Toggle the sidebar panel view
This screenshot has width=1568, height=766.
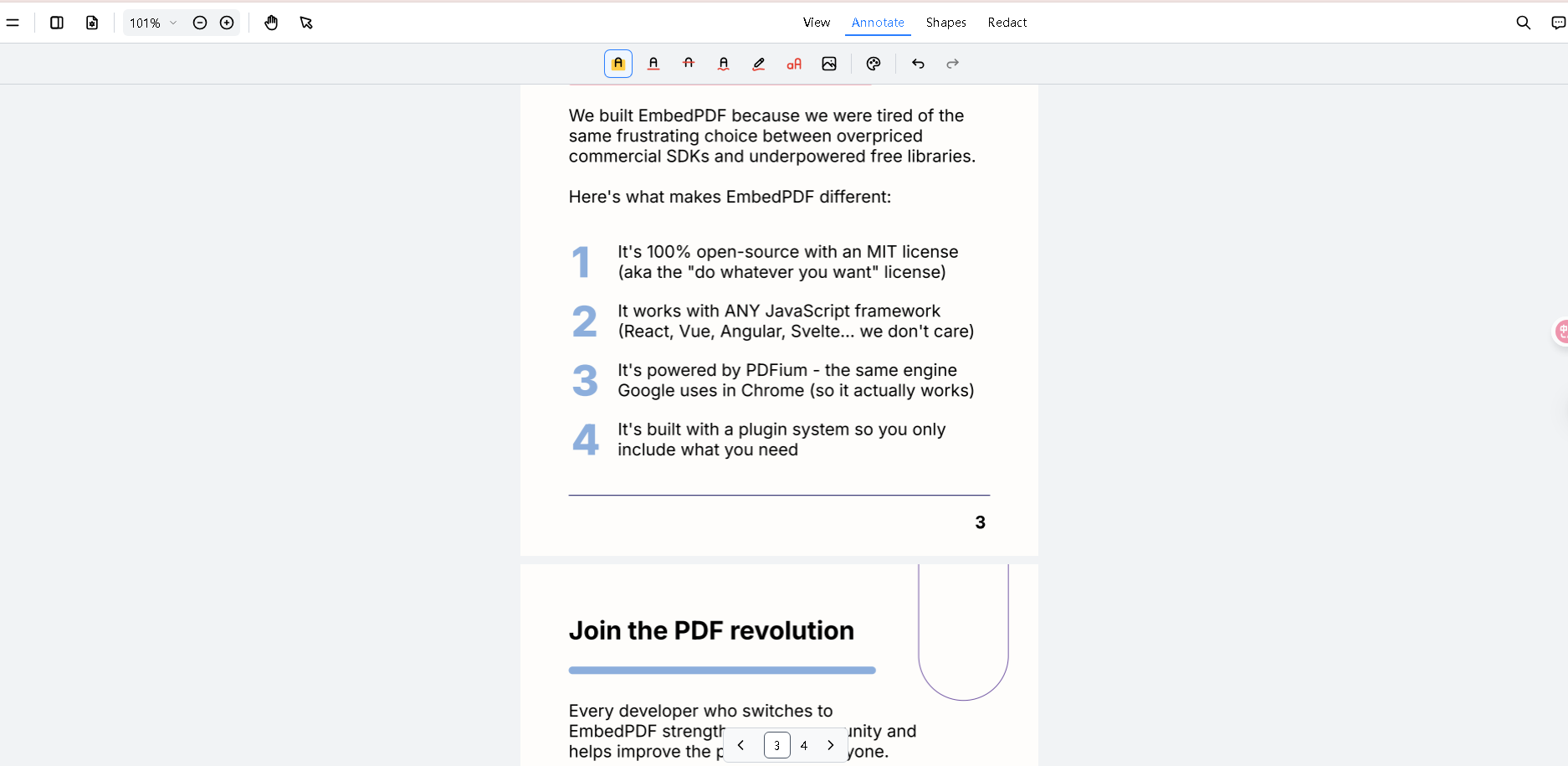(56, 23)
